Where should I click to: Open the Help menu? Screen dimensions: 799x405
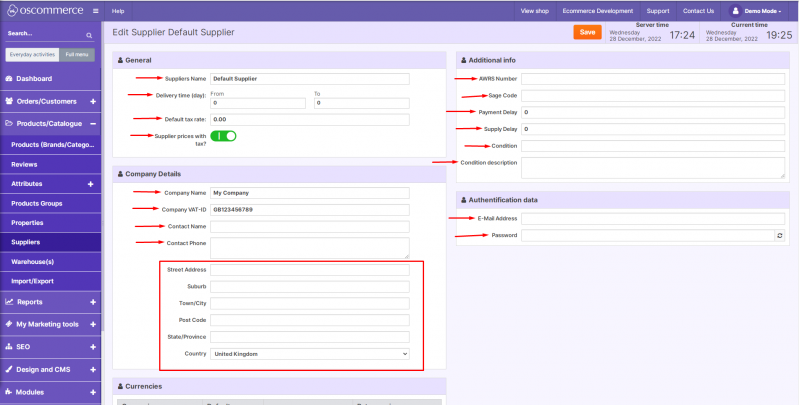(x=118, y=11)
